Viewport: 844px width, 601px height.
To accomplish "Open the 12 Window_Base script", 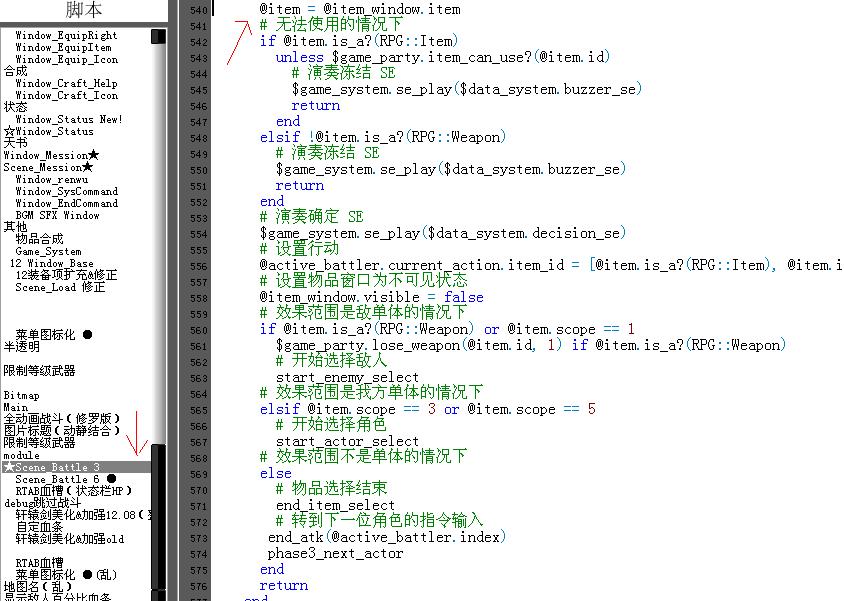I will (x=52, y=263).
